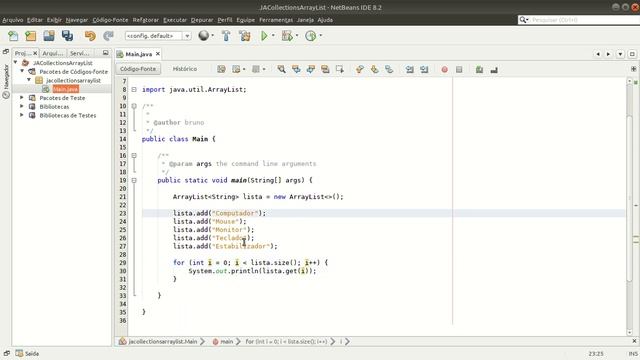The image size is (640, 360).
Task: Collapse Pacotes de Códigos-fonte node
Action: (22, 71)
